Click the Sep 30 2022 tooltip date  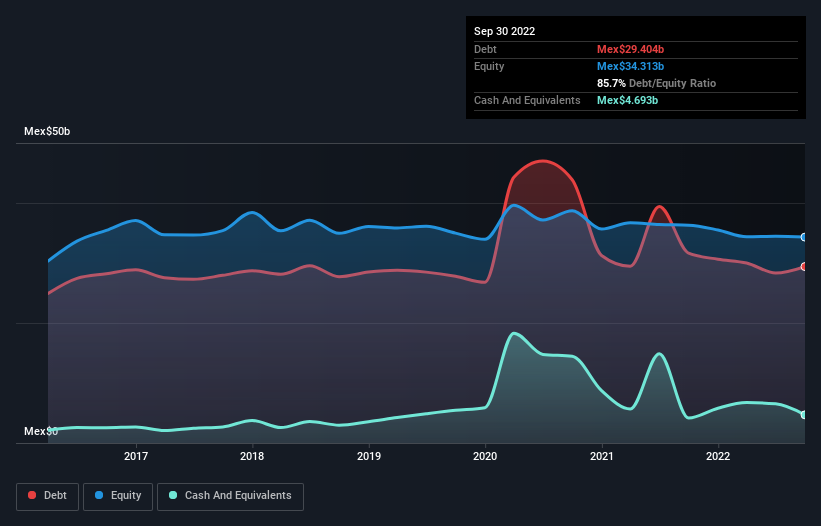(x=505, y=31)
